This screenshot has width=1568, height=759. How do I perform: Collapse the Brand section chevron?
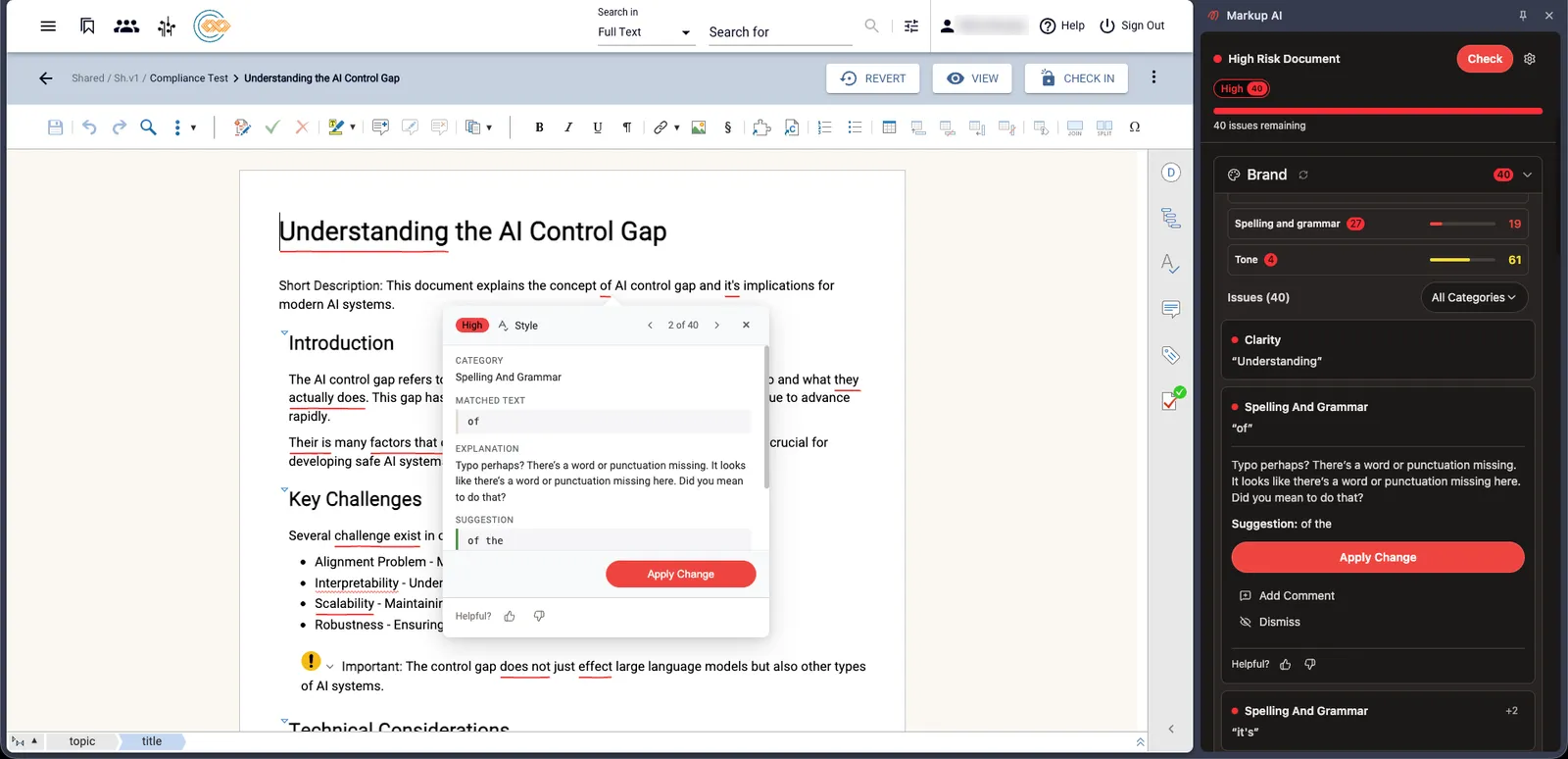1527,175
